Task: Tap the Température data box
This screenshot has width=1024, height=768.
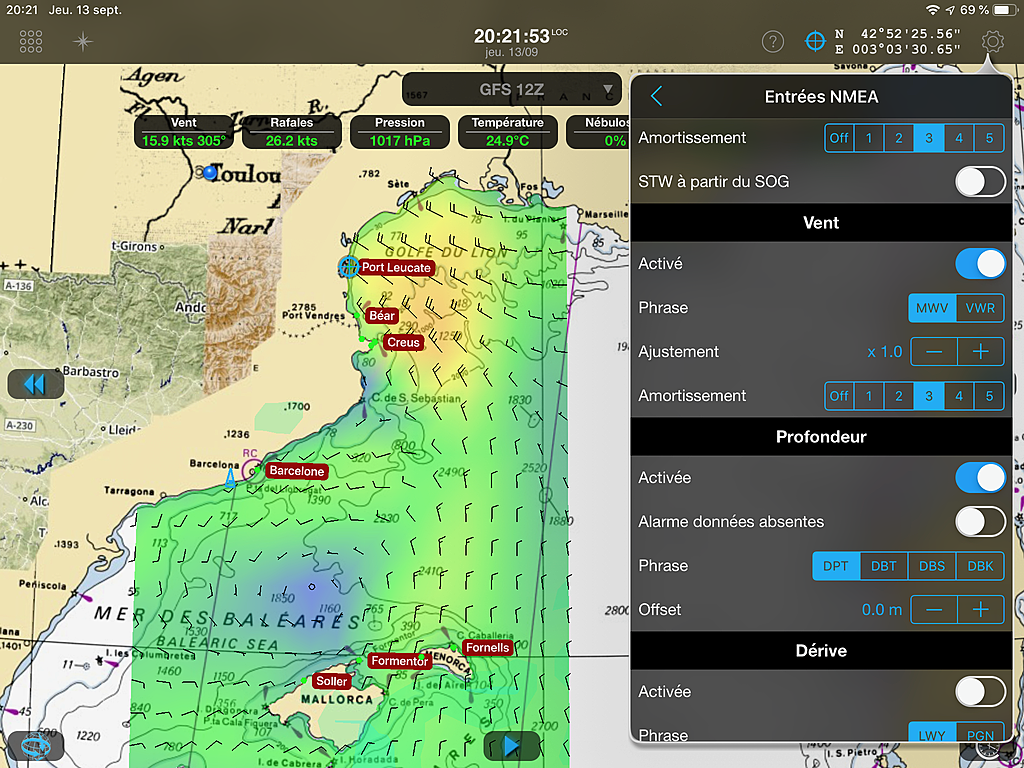Action: click(507, 132)
